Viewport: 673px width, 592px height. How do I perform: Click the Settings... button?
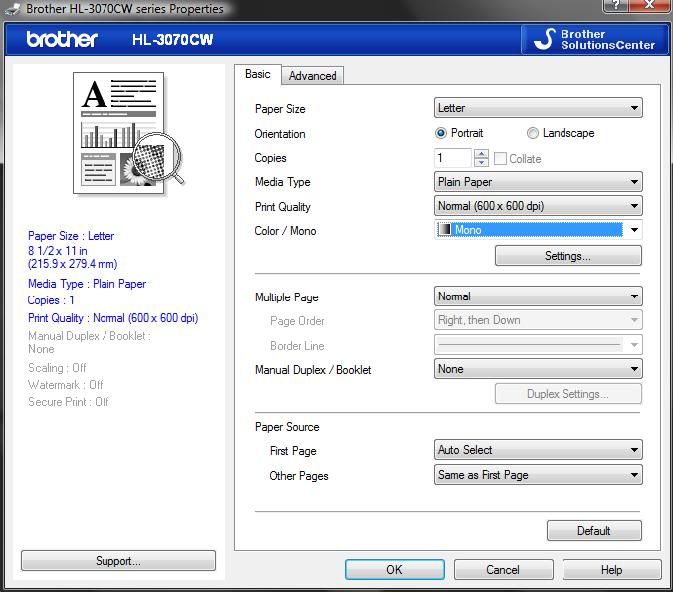(x=567, y=256)
